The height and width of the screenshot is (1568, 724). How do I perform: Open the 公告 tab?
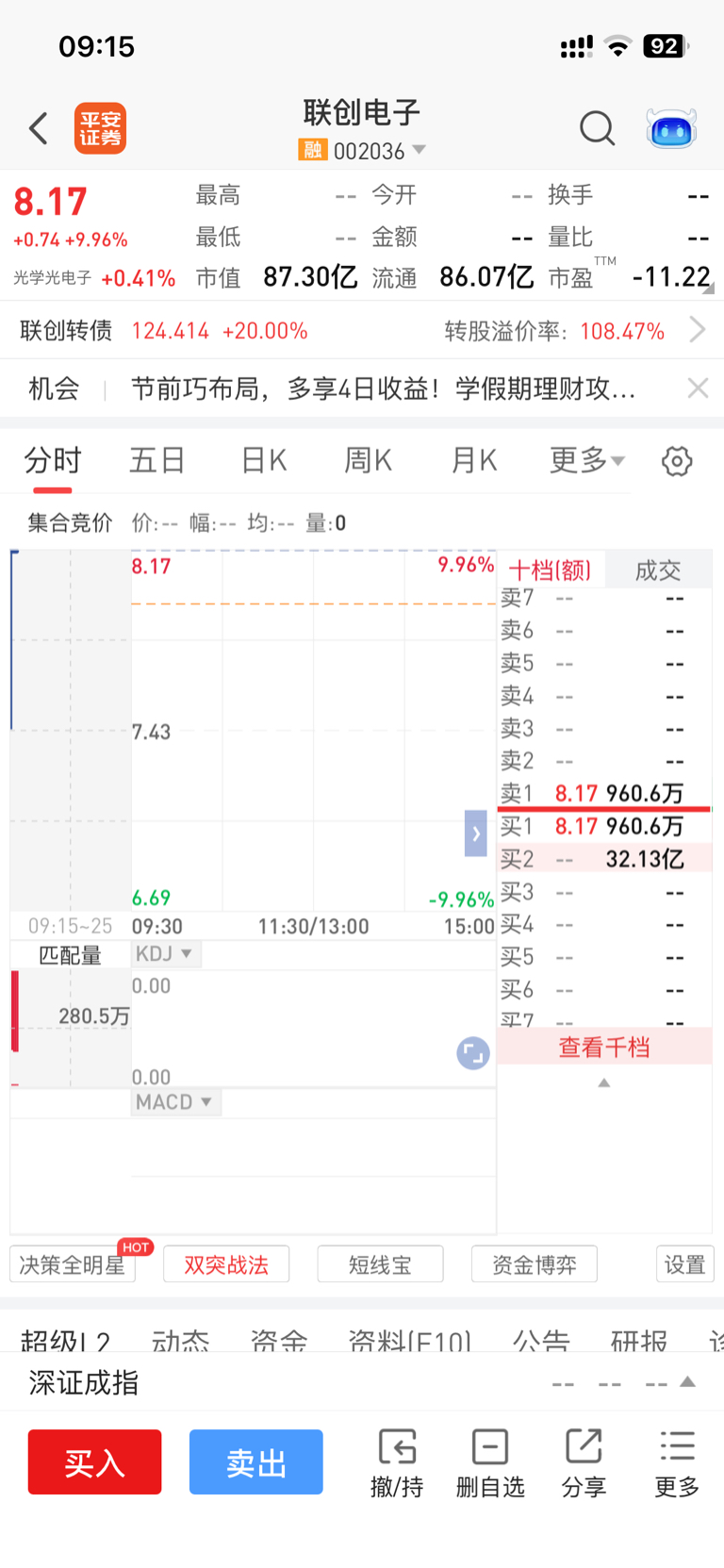[x=541, y=1340]
